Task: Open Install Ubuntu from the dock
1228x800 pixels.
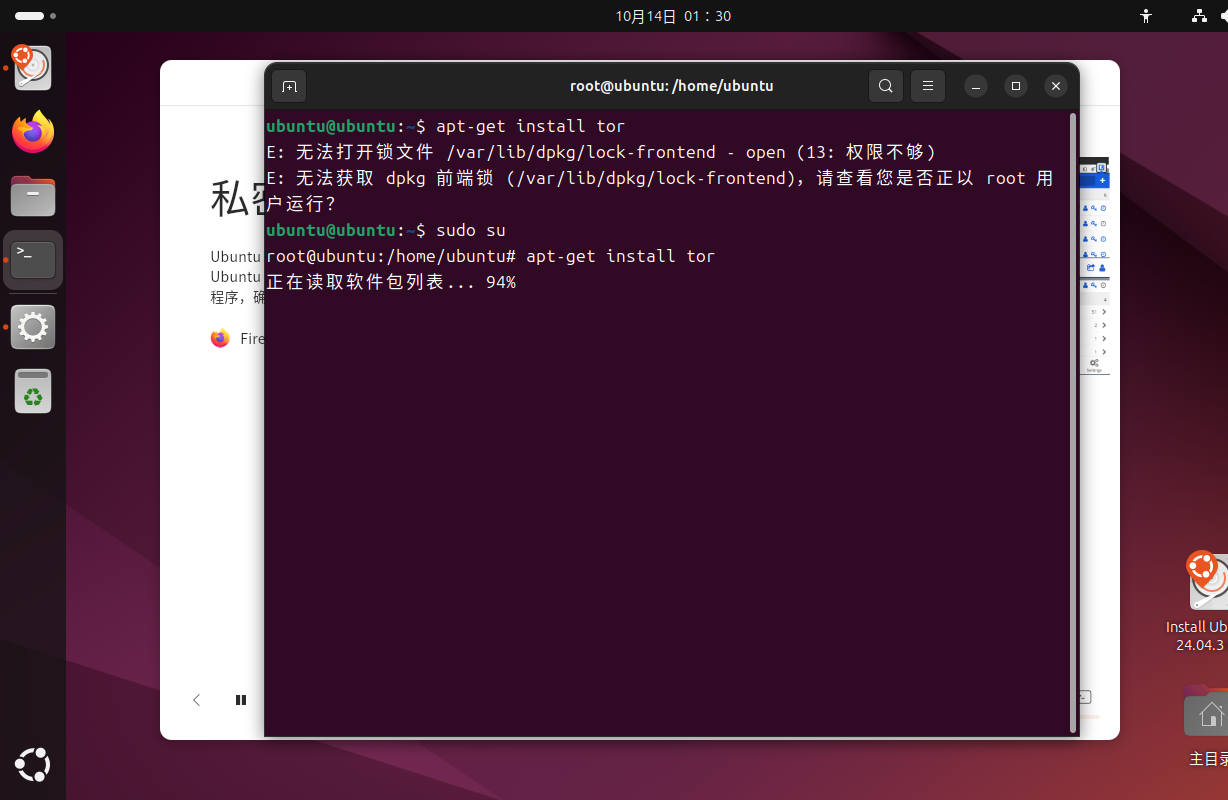Action: pos(33,68)
